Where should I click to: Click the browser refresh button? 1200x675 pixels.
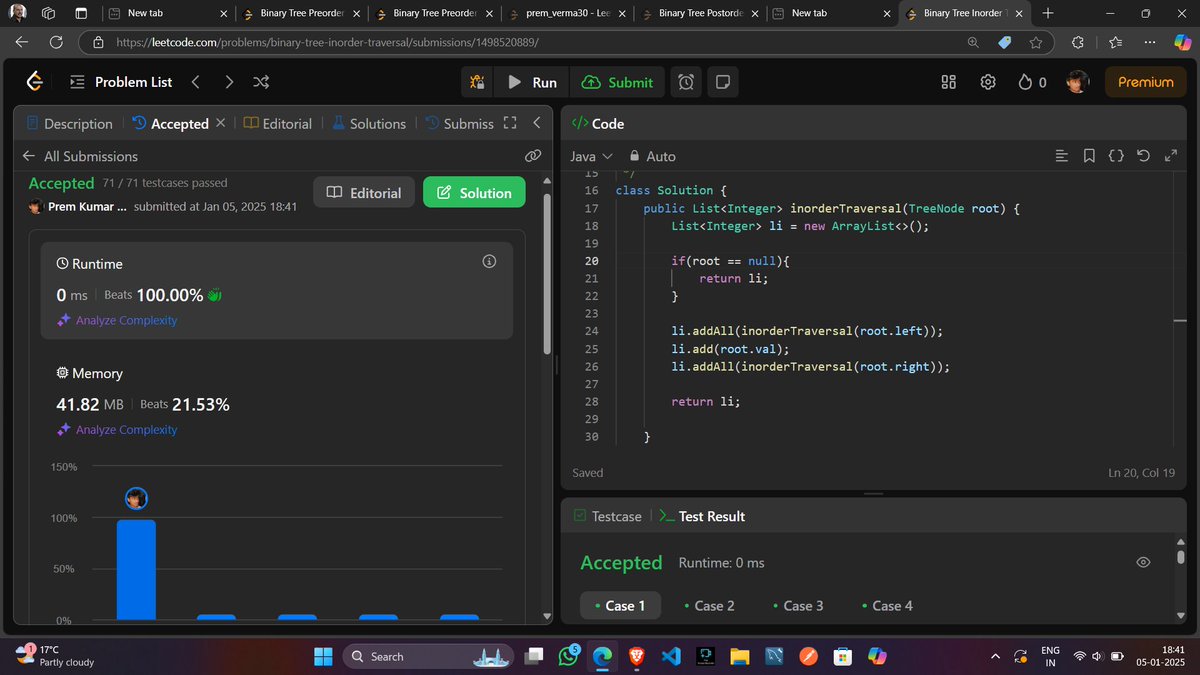[x=56, y=42]
